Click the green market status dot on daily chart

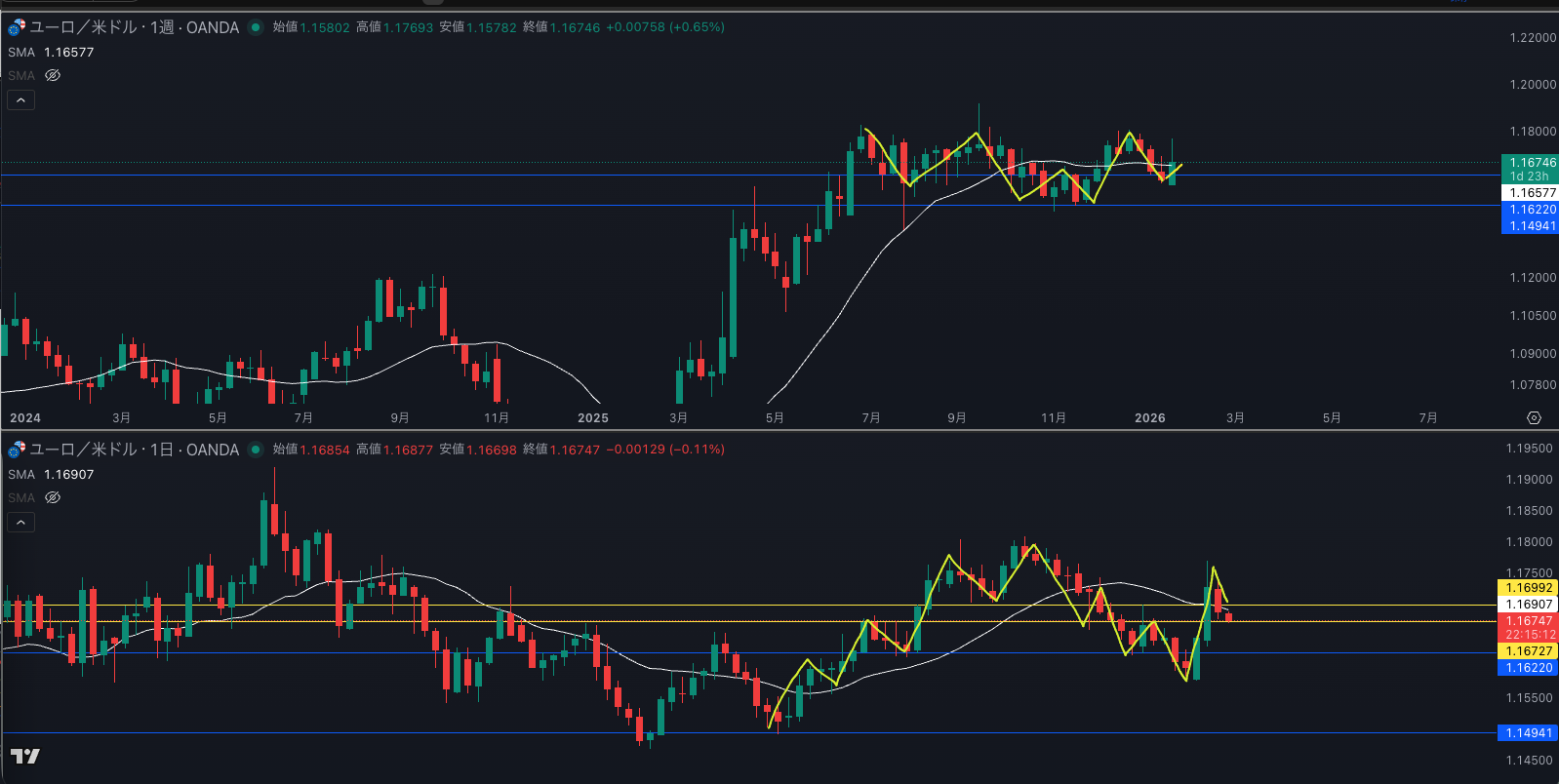coord(256,450)
